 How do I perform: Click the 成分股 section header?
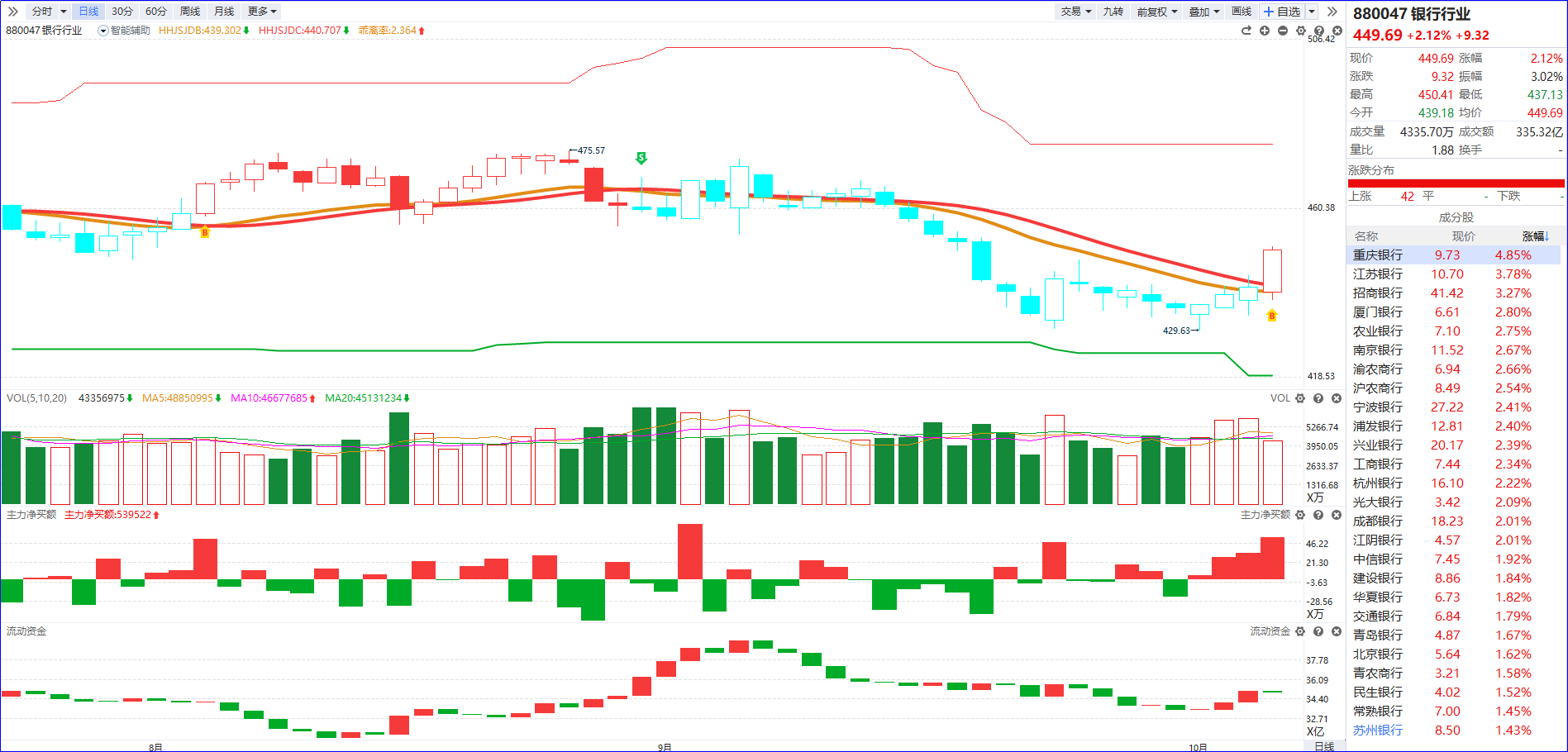point(1456,217)
